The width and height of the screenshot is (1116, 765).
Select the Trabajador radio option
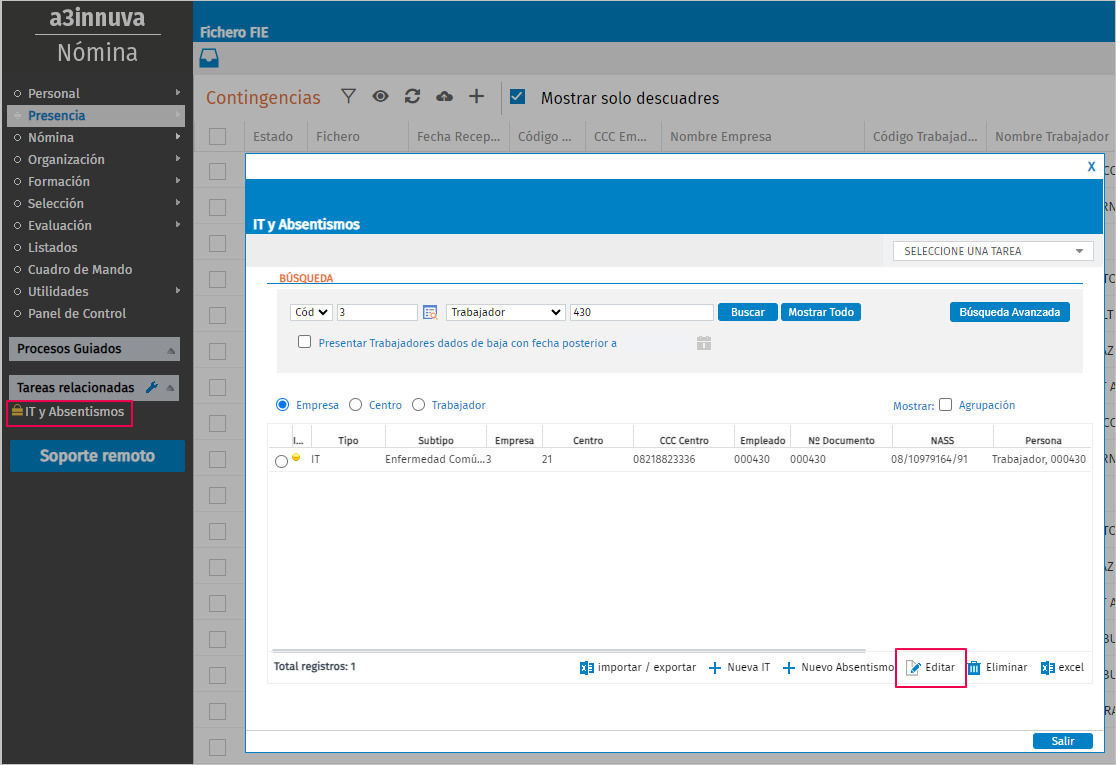(x=418, y=405)
